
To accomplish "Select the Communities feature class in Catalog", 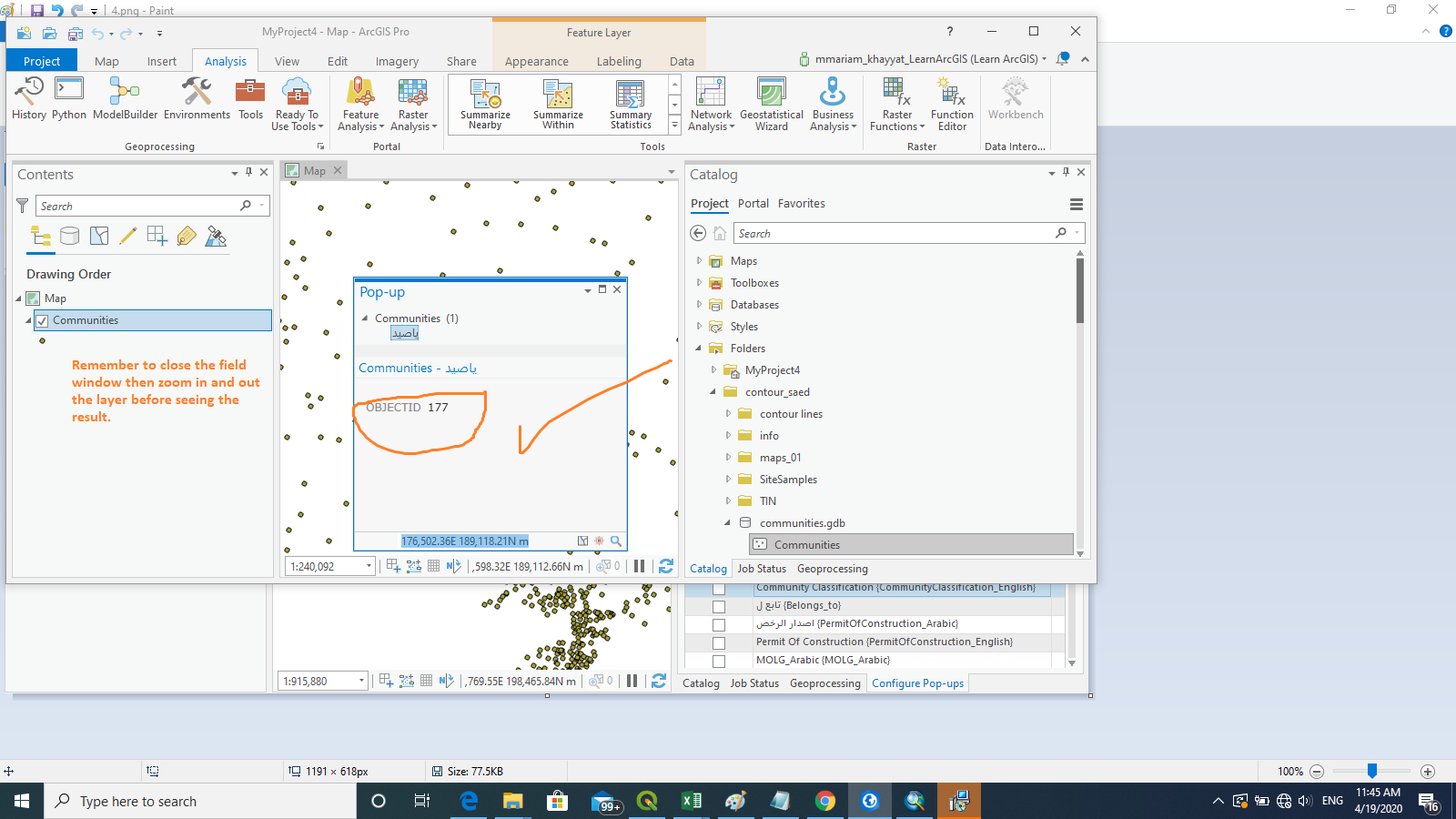I will (x=911, y=545).
